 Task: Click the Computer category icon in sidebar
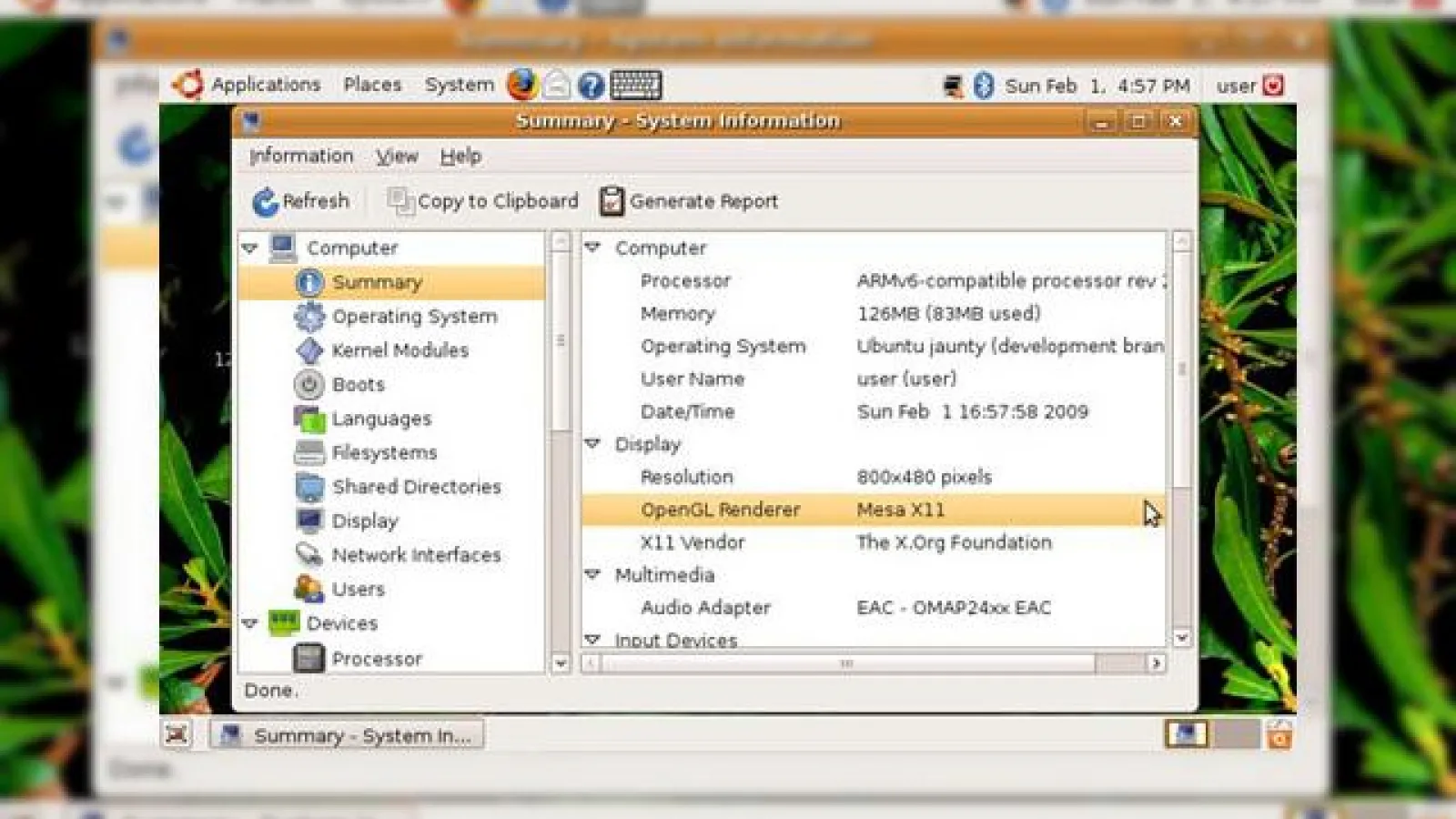[x=283, y=248]
